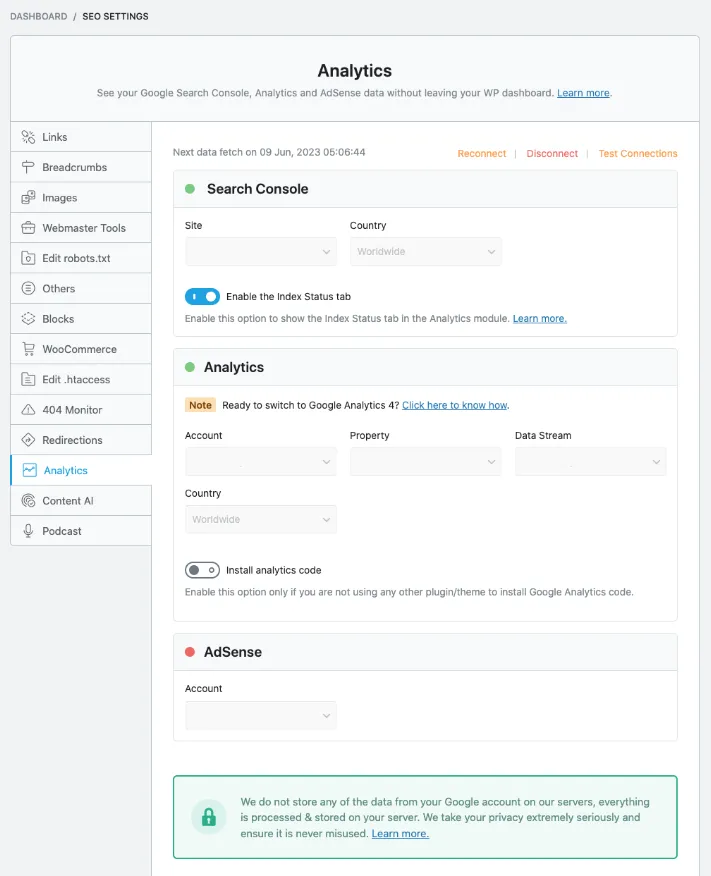Go to Dashboard via breadcrumb
Image resolution: width=711 pixels, height=876 pixels.
pos(39,17)
